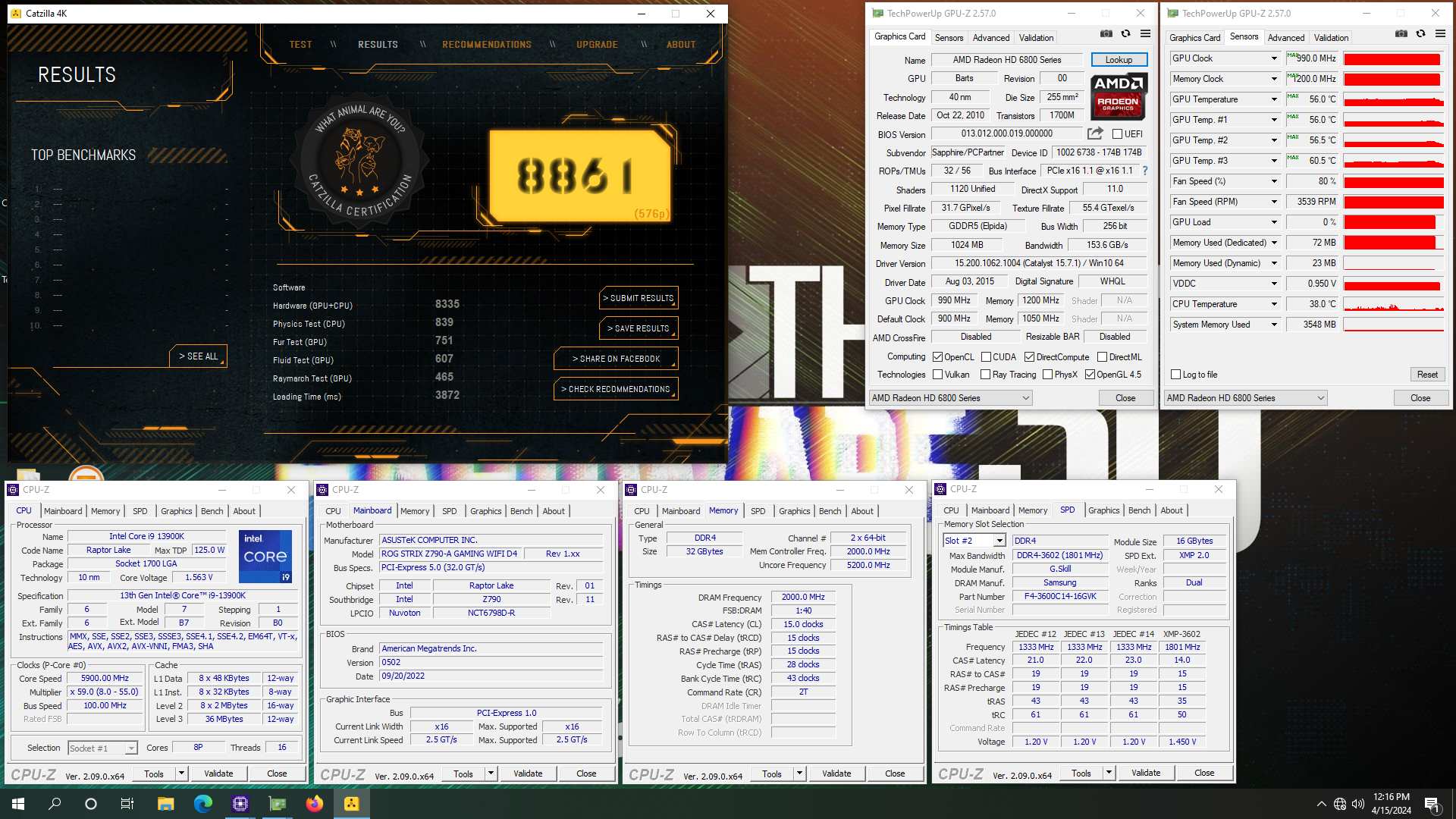The height and width of the screenshot is (819, 1456).
Task: Open Firefox from taskbar
Action: point(315,804)
